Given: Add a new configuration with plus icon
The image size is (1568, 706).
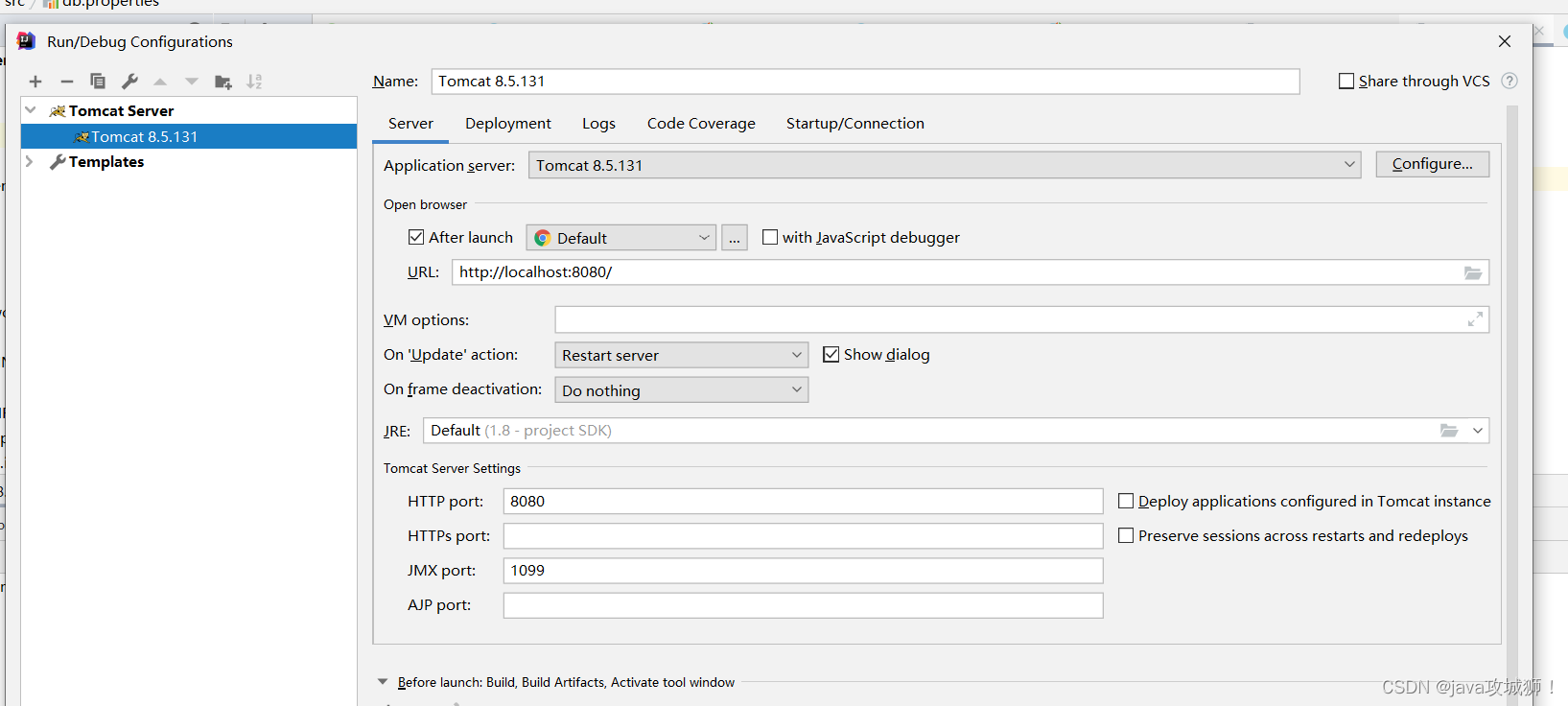Looking at the screenshot, I should (35, 82).
